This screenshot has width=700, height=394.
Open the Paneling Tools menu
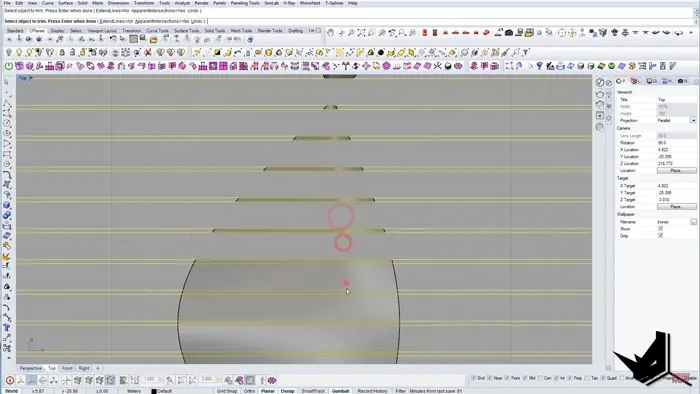point(245,3)
